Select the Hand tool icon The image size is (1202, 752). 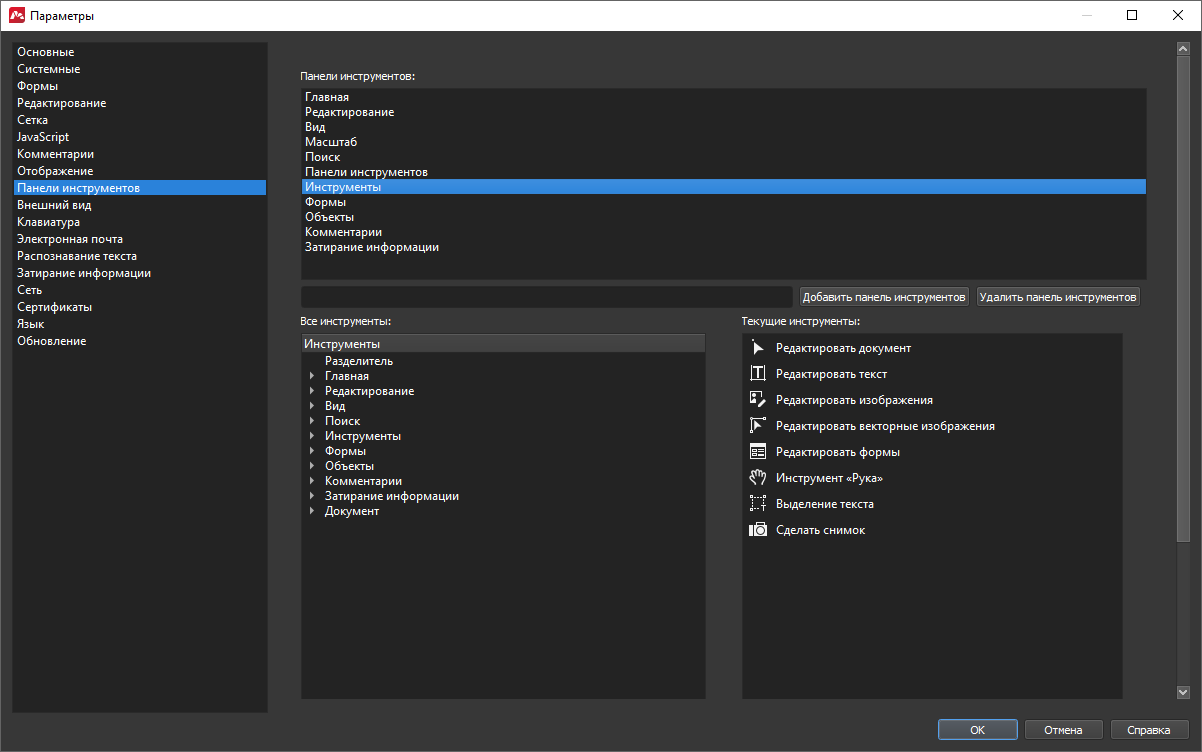(757, 478)
